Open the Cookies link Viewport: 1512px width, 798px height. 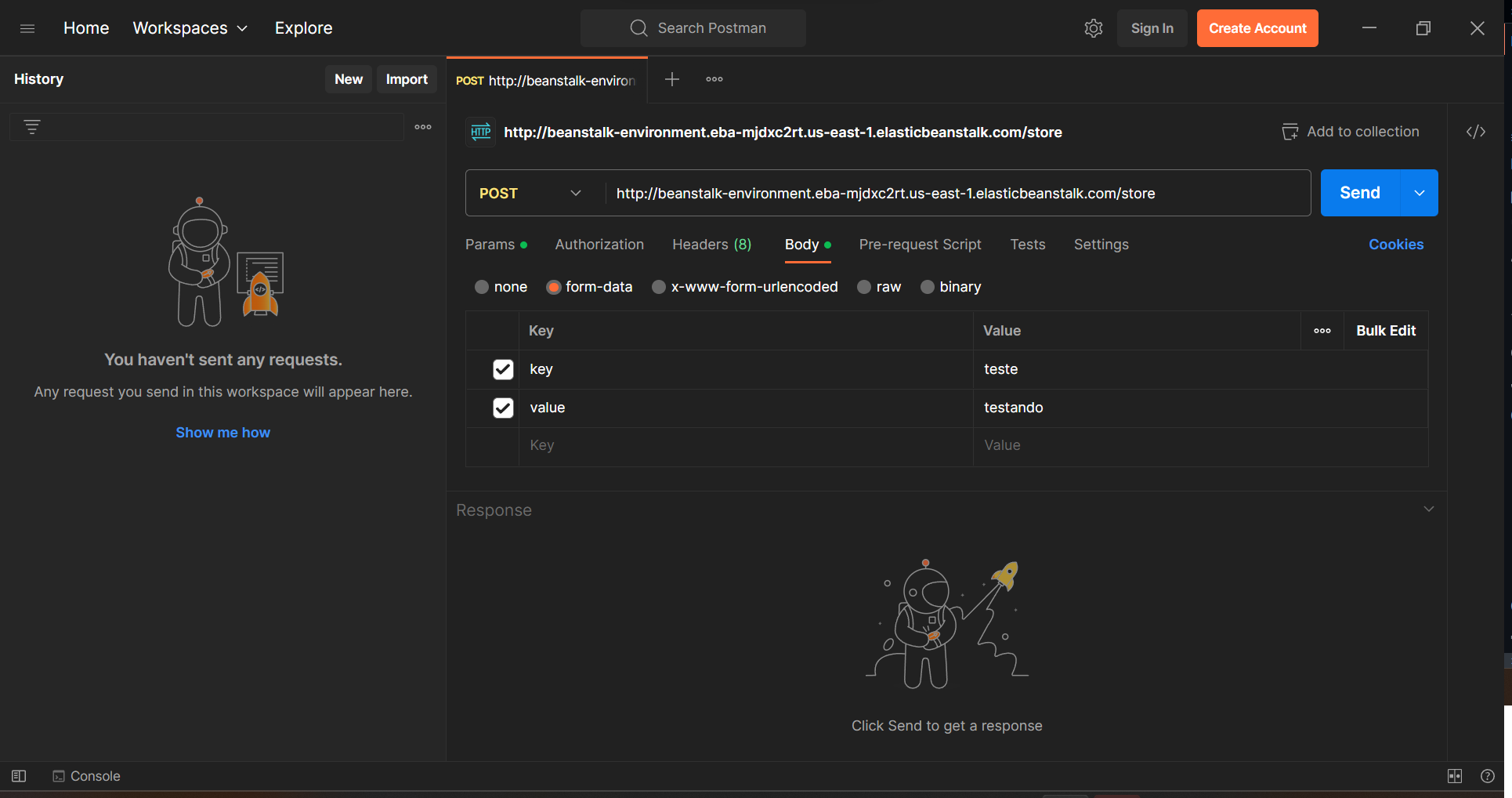tap(1396, 245)
